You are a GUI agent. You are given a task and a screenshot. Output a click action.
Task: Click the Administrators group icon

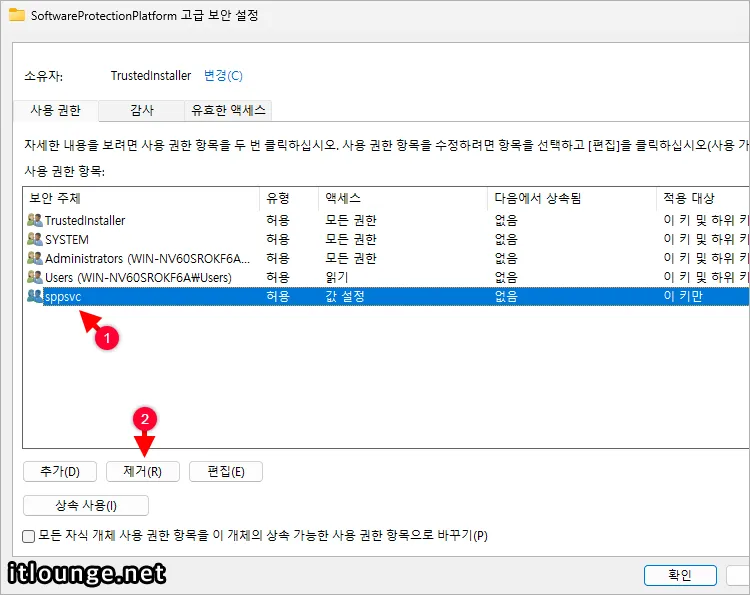click(35, 258)
